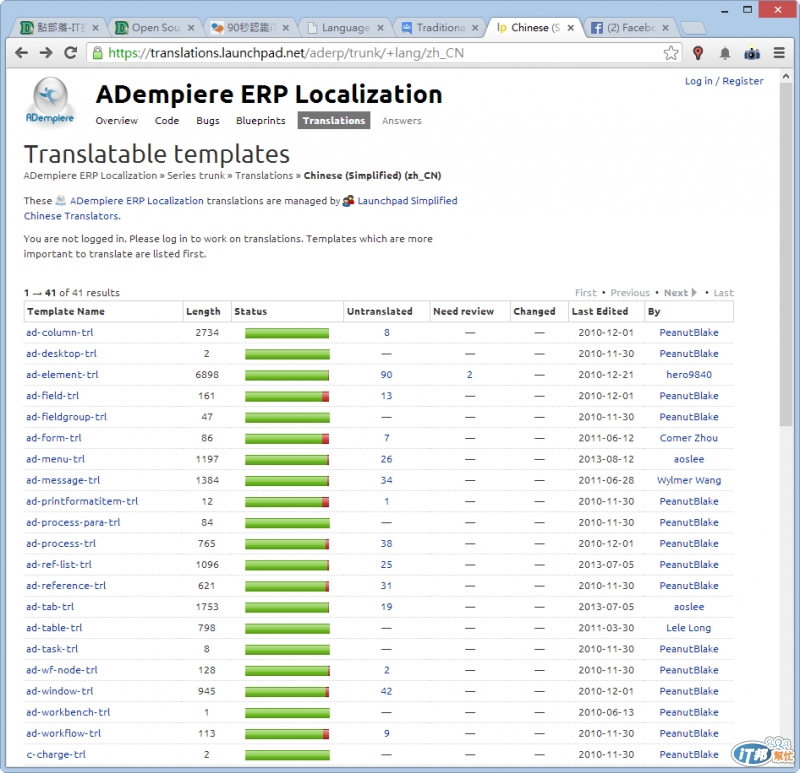Open the ad-wf-node-trl template
Screen dimensions: 800x773
tap(62, 670)
